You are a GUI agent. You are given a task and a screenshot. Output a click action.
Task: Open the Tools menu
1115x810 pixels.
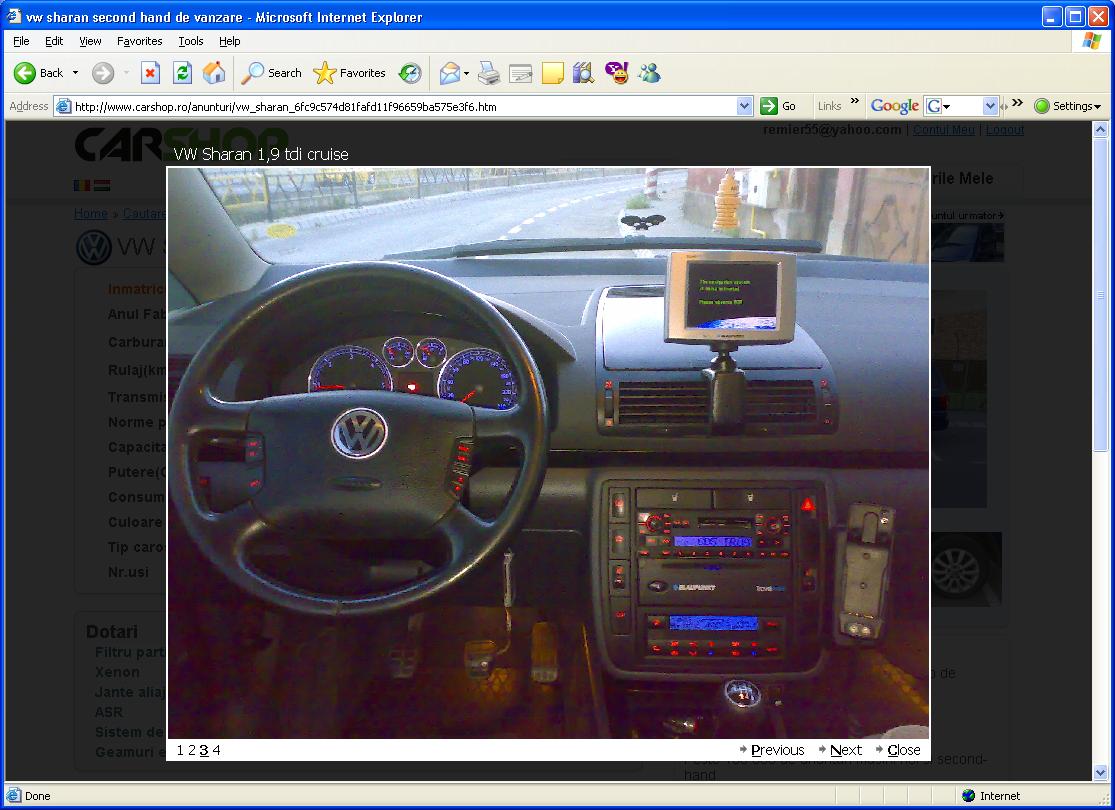191,41
